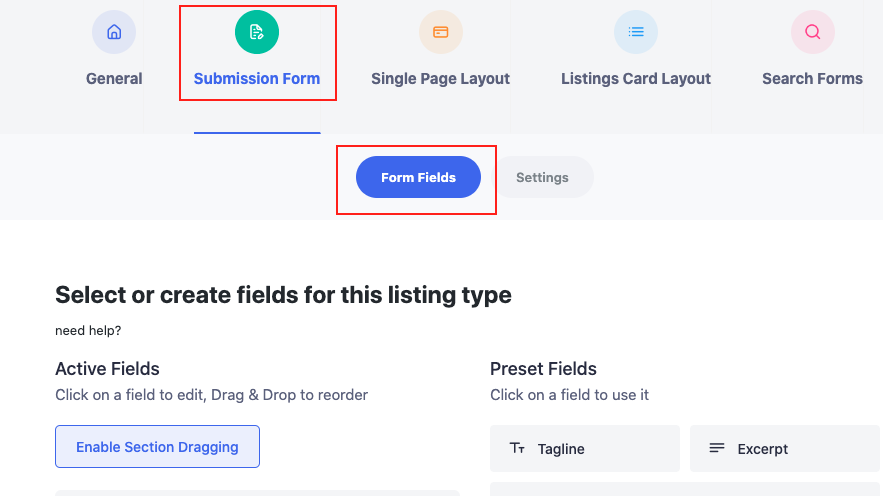Select the green Submission Form icon
Image resolution: width=883 pixels, height=496 pixels.
pos(257,32)
